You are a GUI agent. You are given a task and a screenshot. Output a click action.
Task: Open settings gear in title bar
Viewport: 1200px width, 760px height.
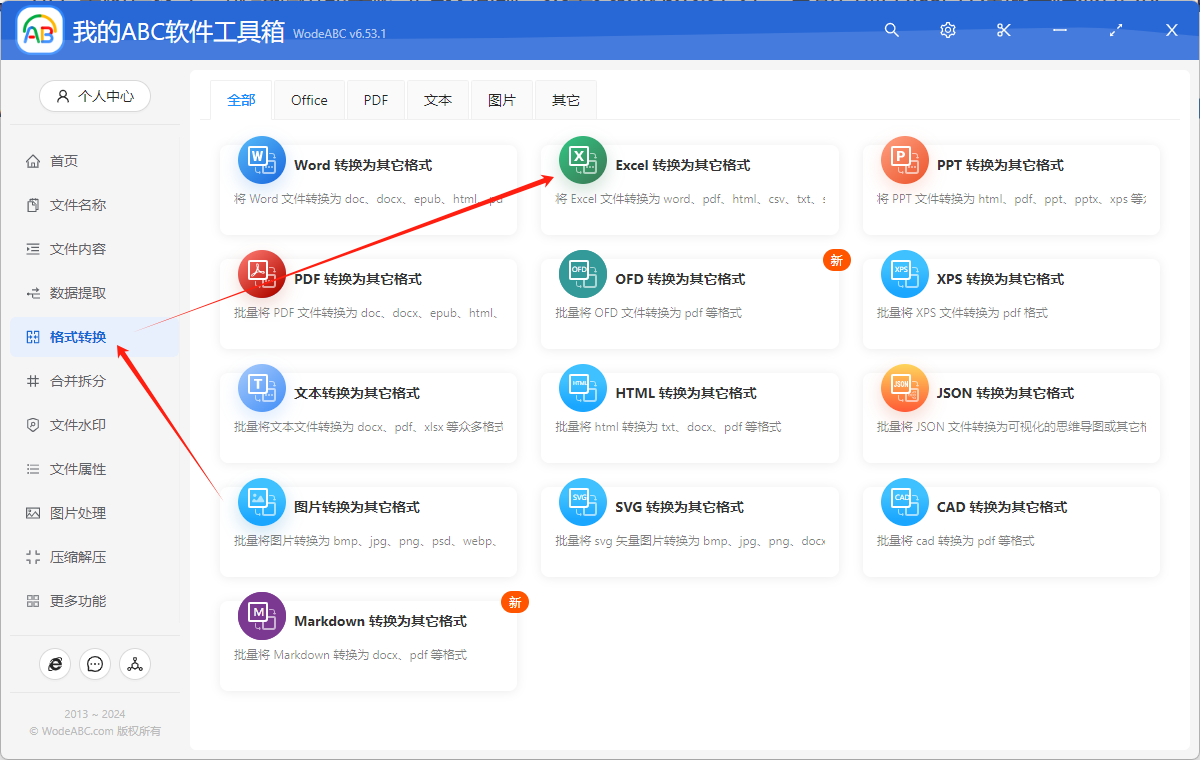pyautogui.click(x=948, y=31)
